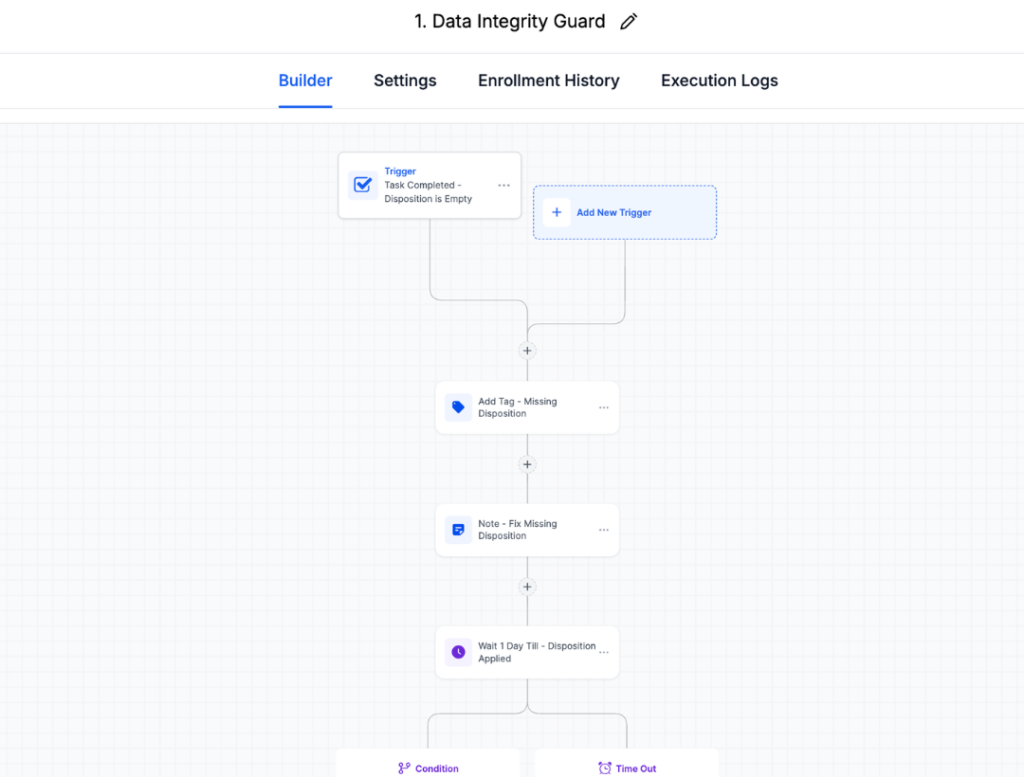This screenshot has width=1024, height=777.
Task: Click the pencil icon to rename the workflow
Action: tap(628, 20)
